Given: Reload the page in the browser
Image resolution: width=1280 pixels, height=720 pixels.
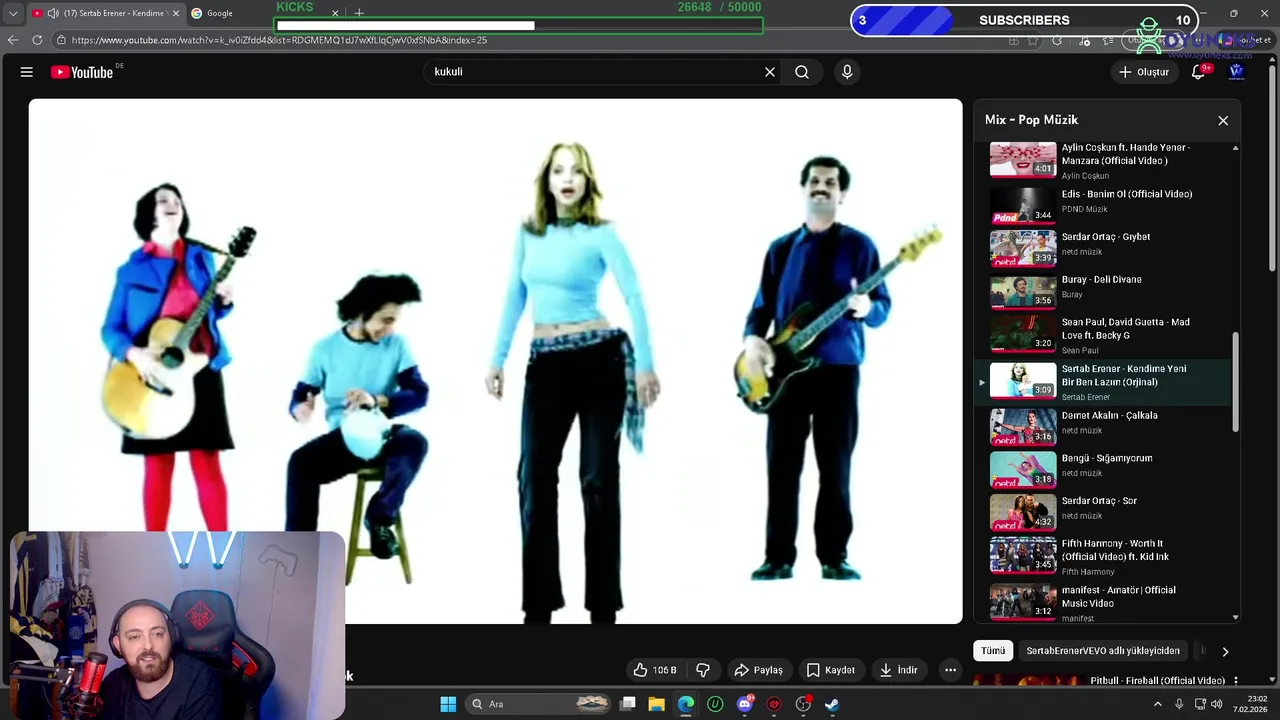Looking at the screenshot, I should [x=37, y=40].
